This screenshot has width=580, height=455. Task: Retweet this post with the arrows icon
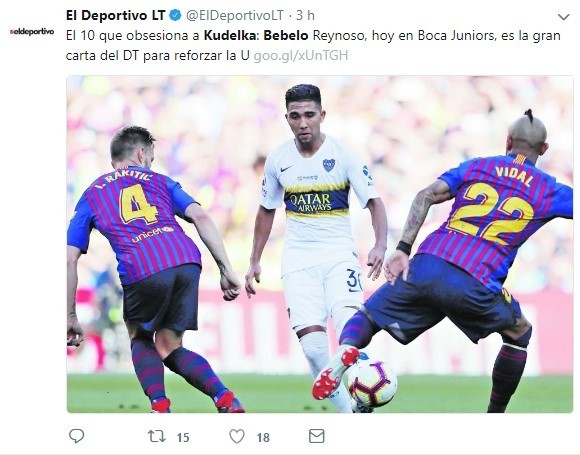coord(156,437)
